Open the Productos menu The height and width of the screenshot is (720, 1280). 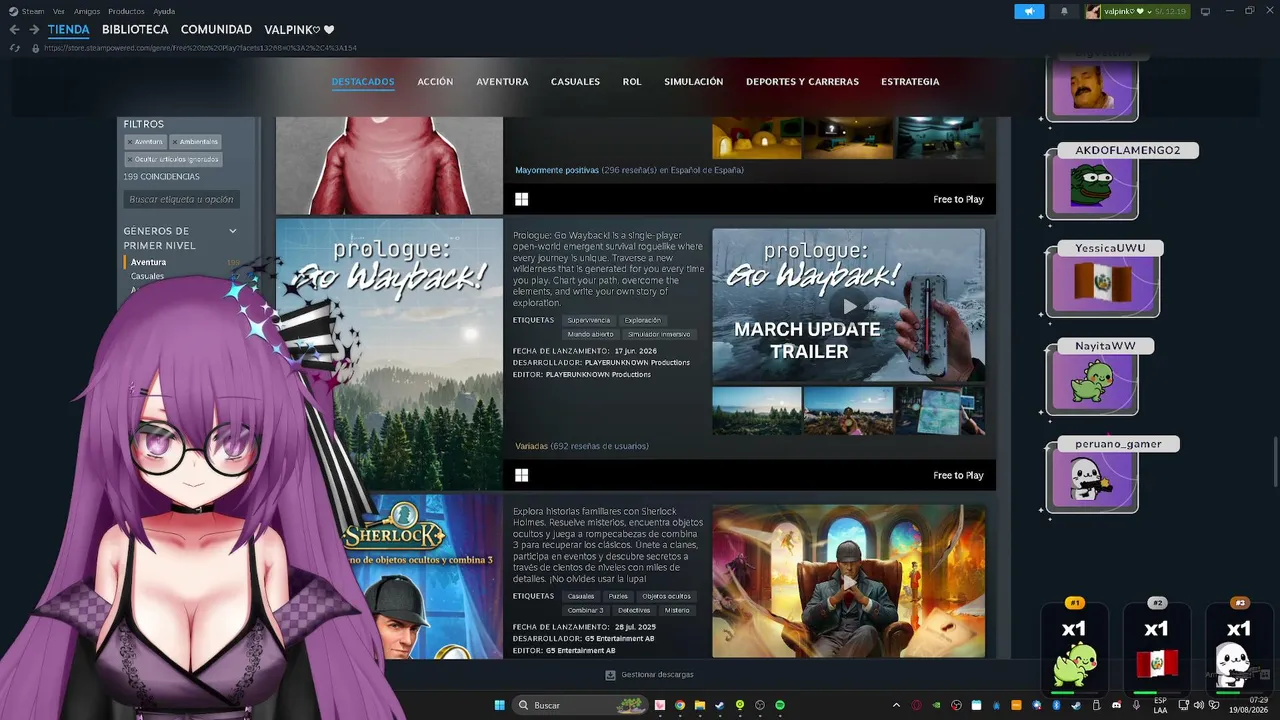click(126, 11)
